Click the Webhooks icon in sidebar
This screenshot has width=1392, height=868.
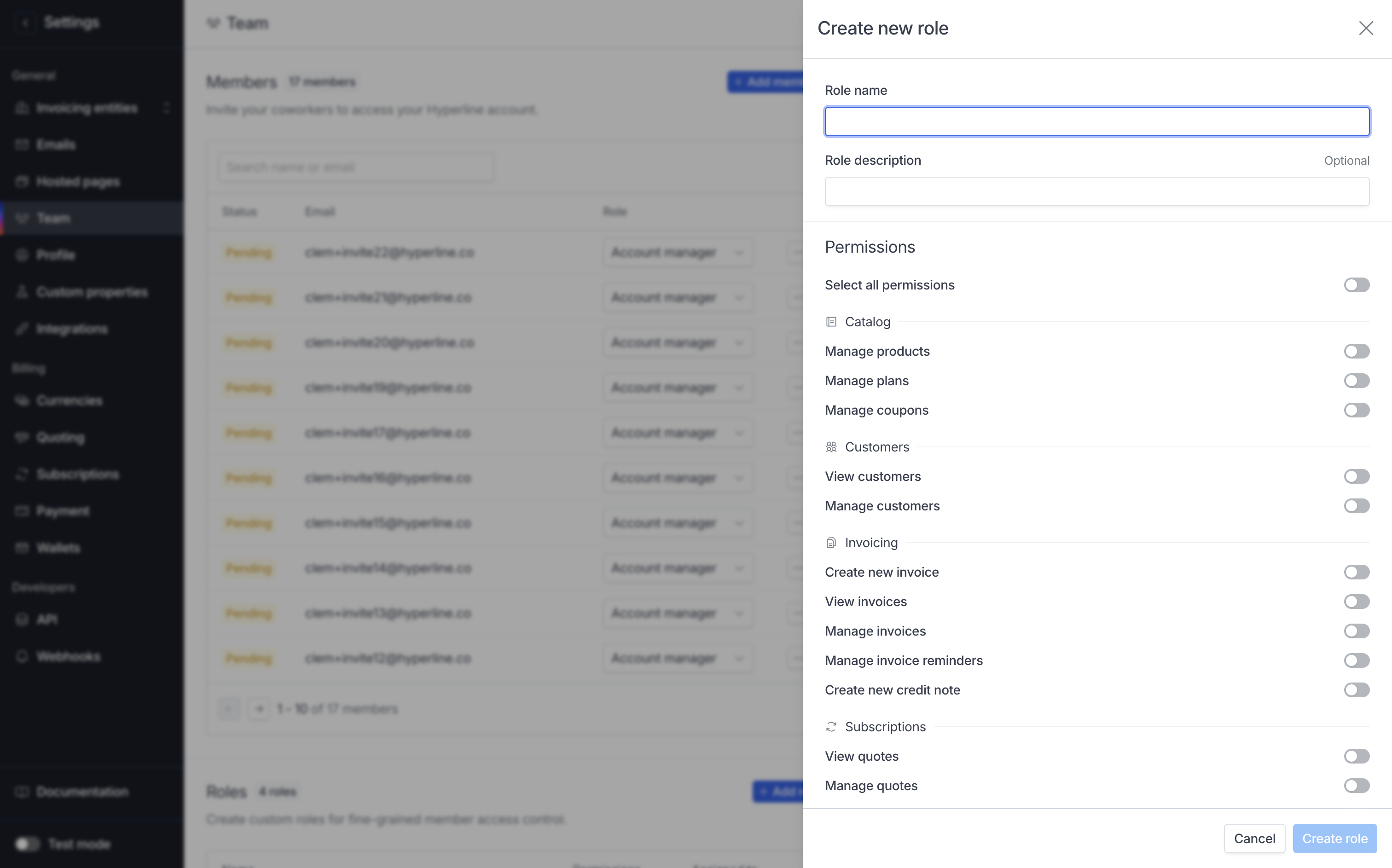[22, 656]
